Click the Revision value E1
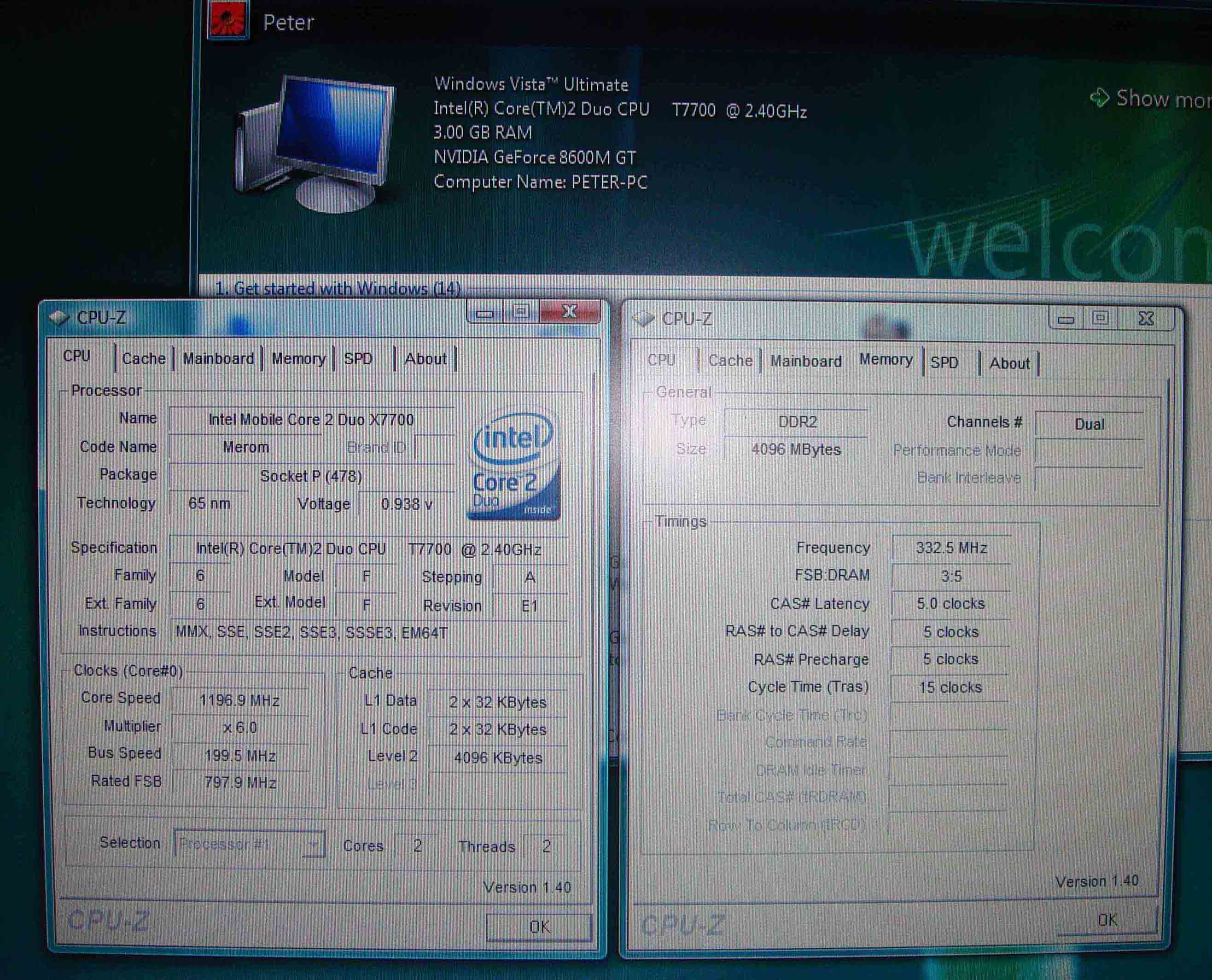The width and height of the screenshot is (1212, 980). [530, 606]
